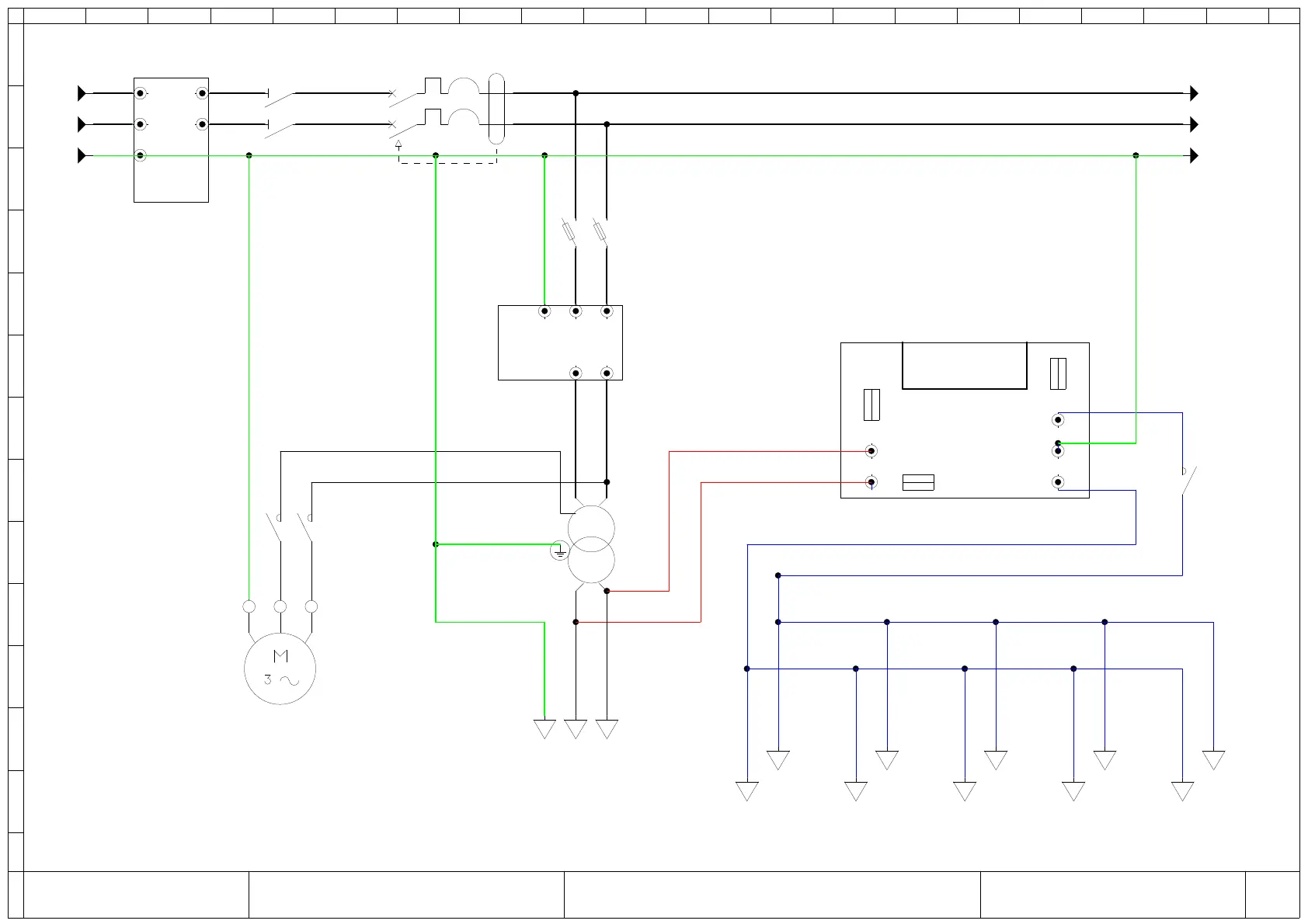Select the three-phase motor symbol
The width and height of the screenshot is (1308, 924).
280,669
